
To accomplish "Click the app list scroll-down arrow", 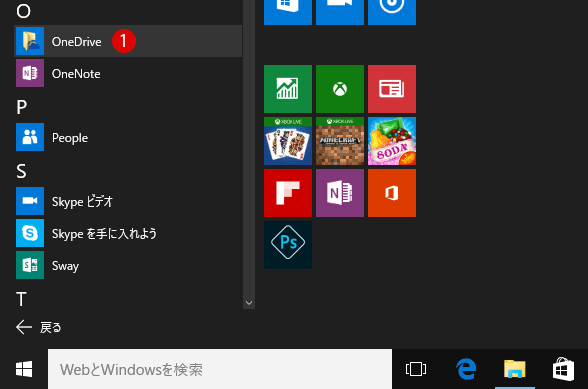I will [249, 303].
